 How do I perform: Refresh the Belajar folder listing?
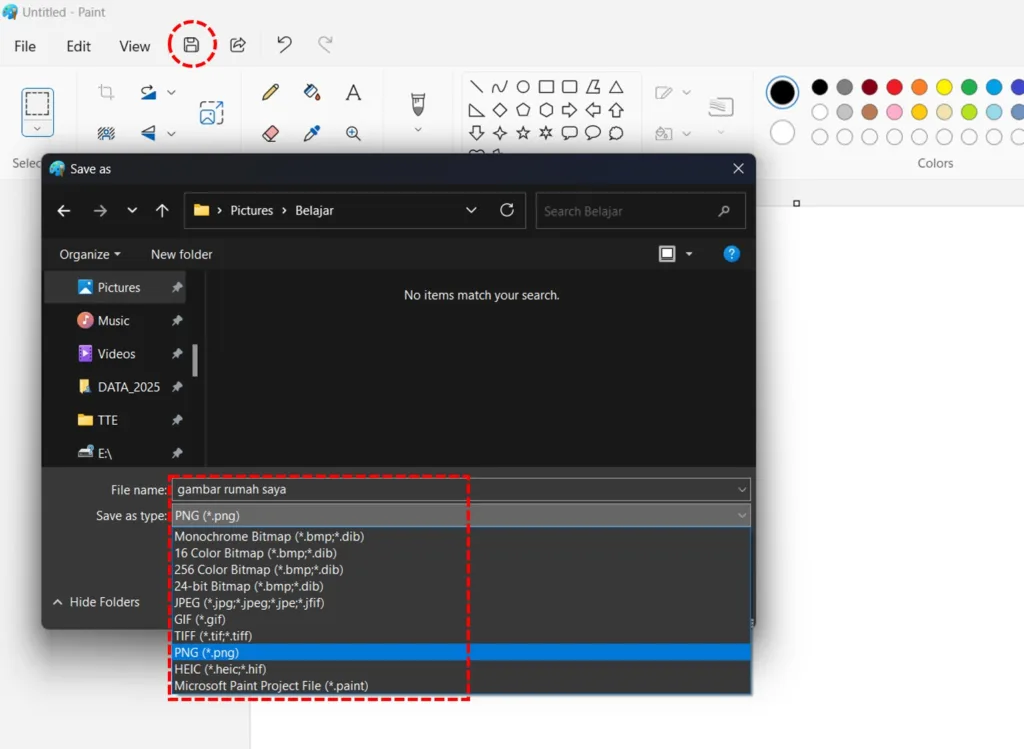(x=507, y=211)
